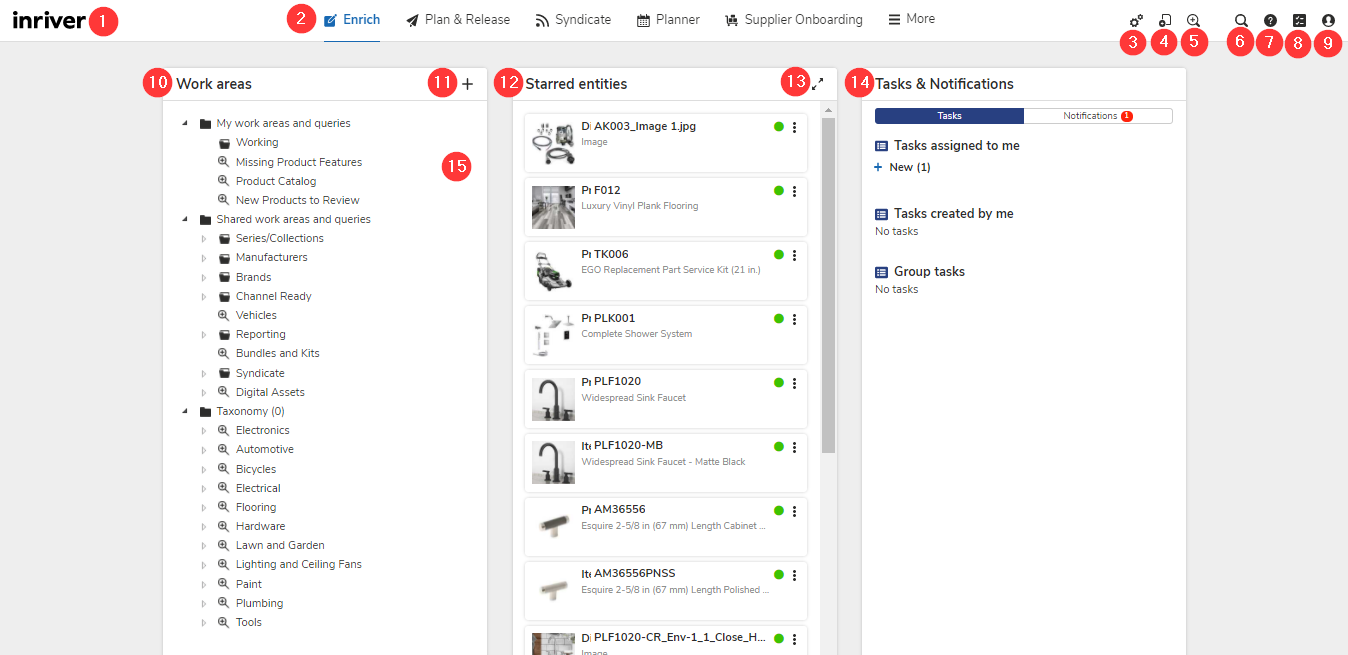This screenshot has width=1348, height=655.
Task: Open the checklist tasks icon in header
Action: (x=1299, y=20)
